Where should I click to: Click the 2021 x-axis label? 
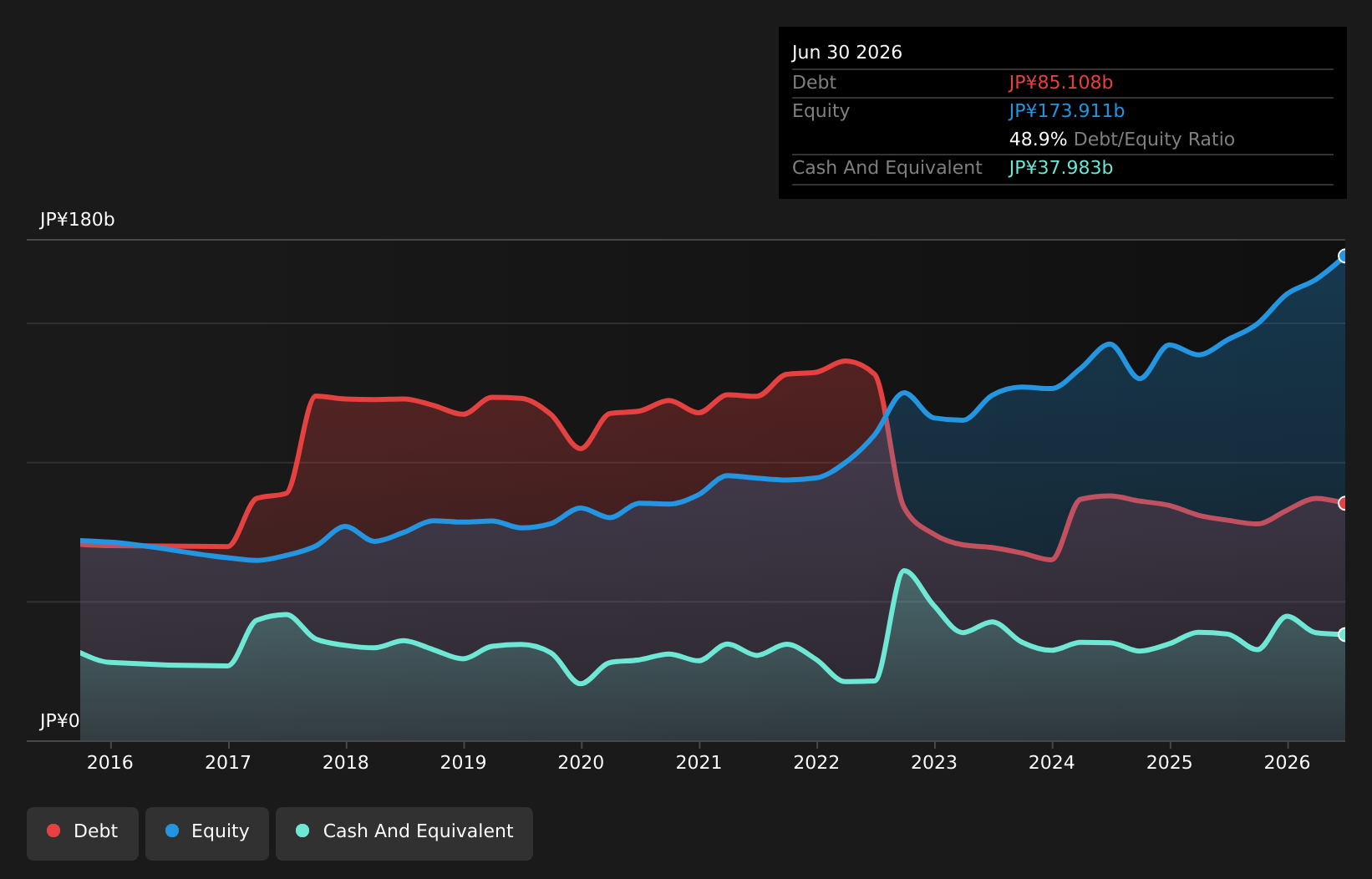pyautogui.click(x=699, y=762)
